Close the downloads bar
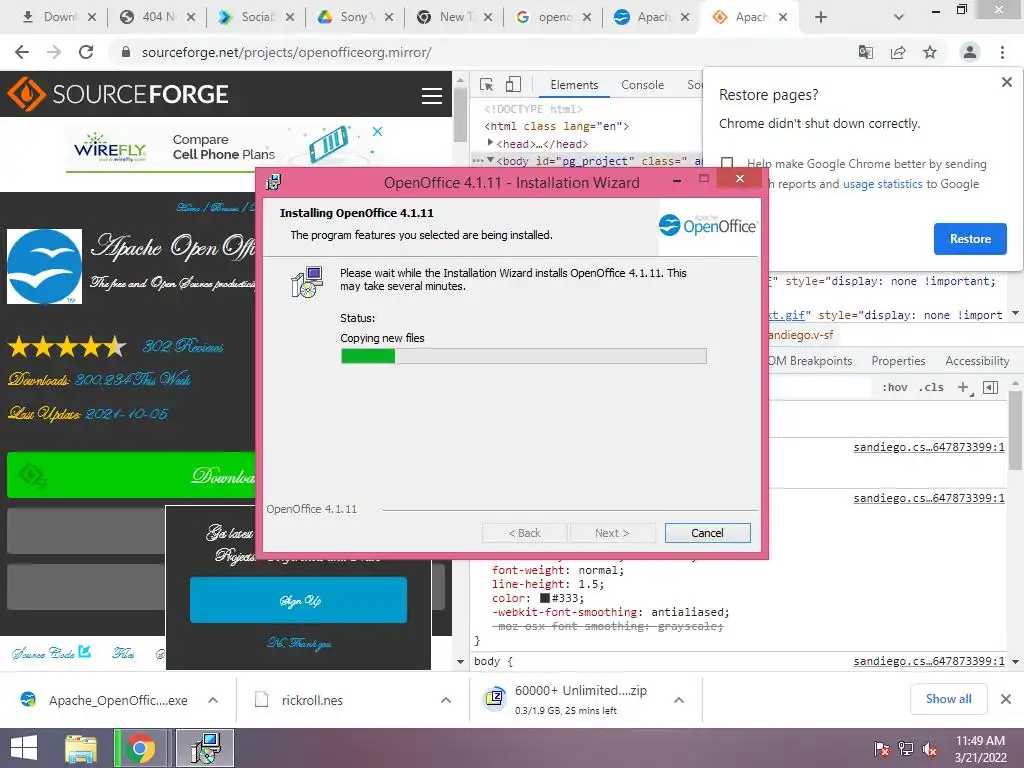Viewport: 1024px width, 768px height. click(1006, 699)
